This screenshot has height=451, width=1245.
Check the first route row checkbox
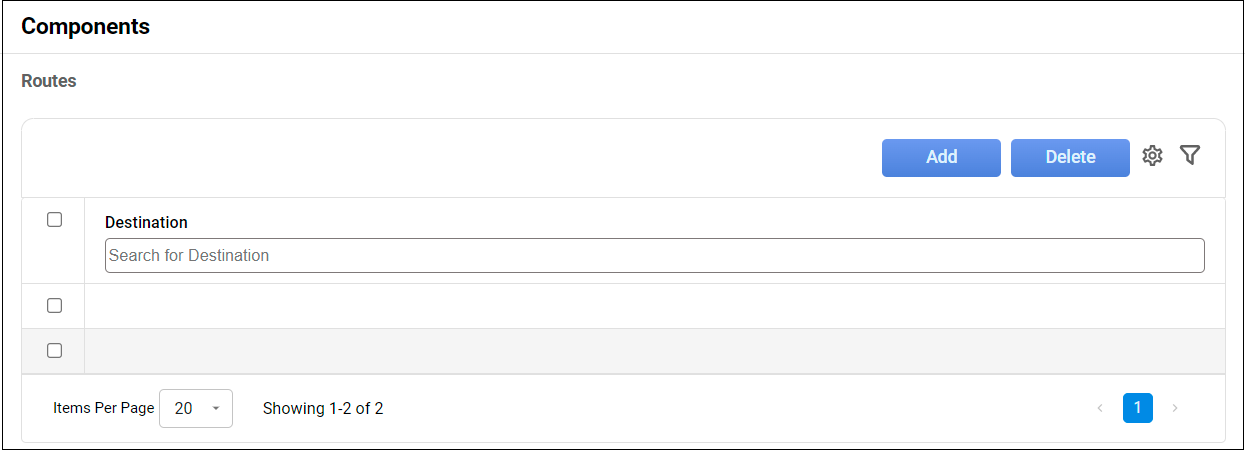[x=55, y=305]
